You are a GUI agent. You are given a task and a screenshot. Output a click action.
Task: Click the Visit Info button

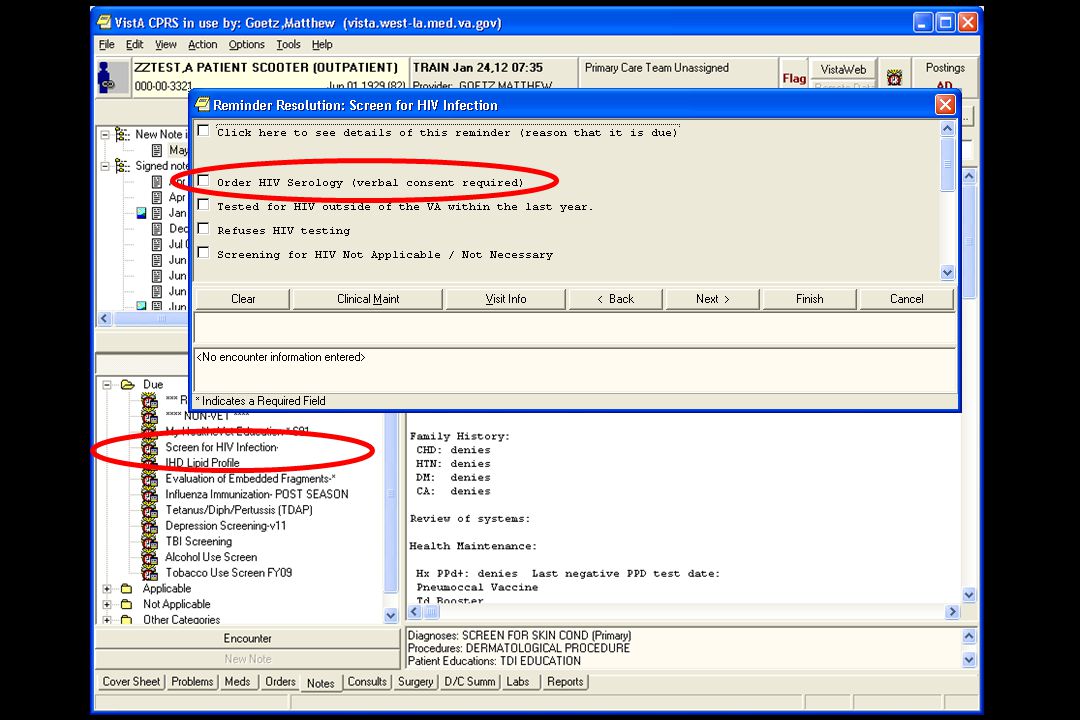point(506,299)
